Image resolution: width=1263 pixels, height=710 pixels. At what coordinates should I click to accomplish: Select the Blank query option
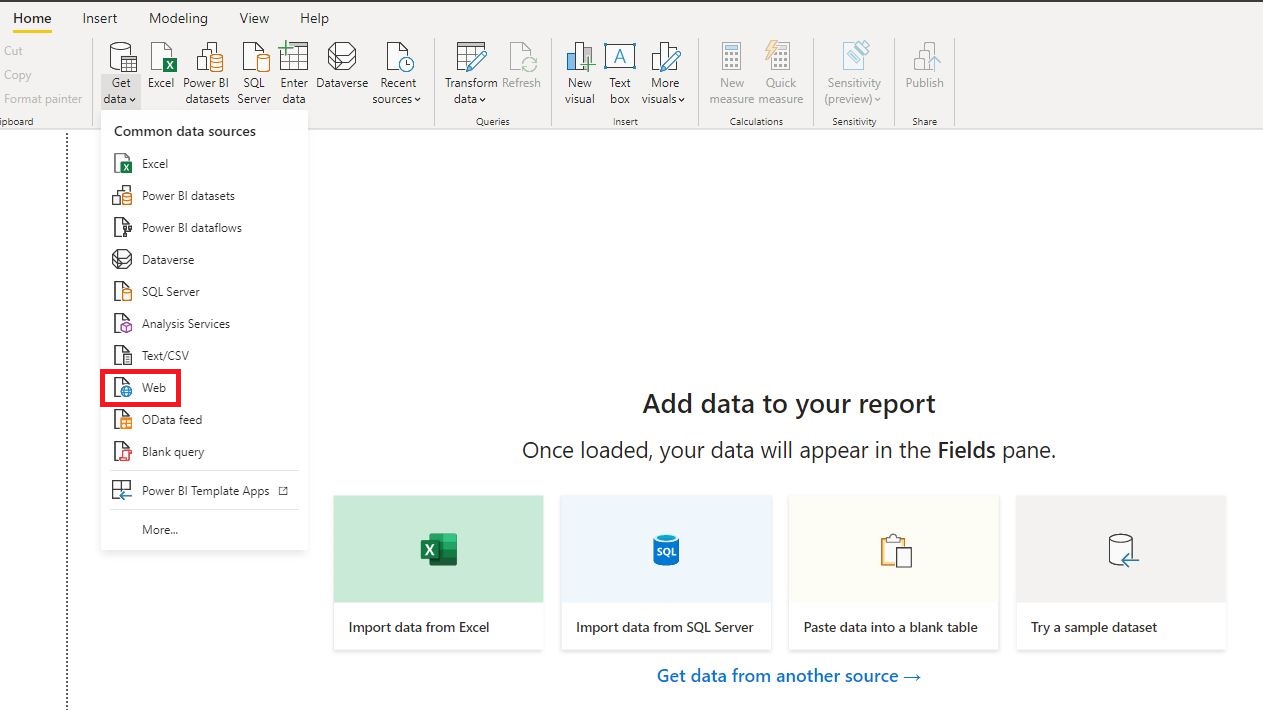pyautogui.click(x=204, y=452)
